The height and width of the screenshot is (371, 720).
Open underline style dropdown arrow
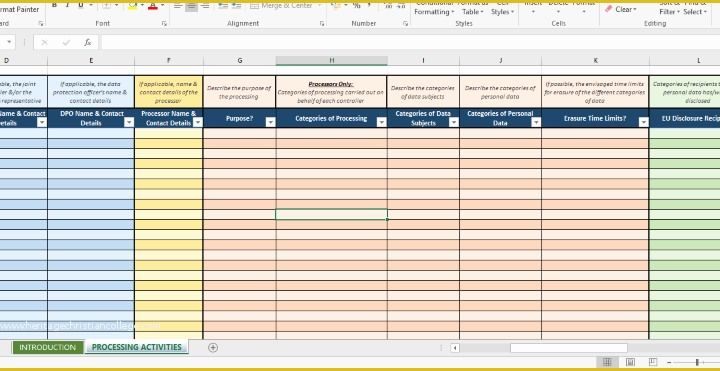click(90, 5)
